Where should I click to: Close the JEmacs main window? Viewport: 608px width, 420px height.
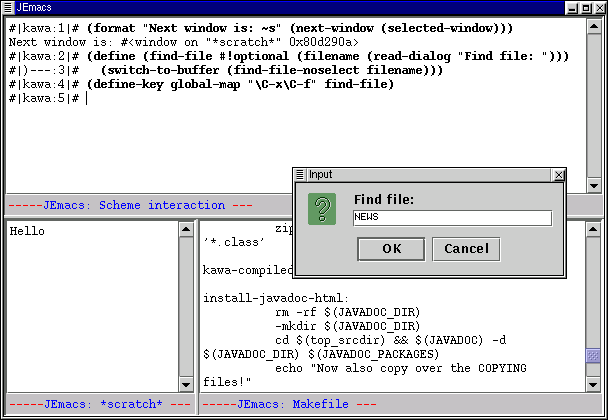[598, 7]
